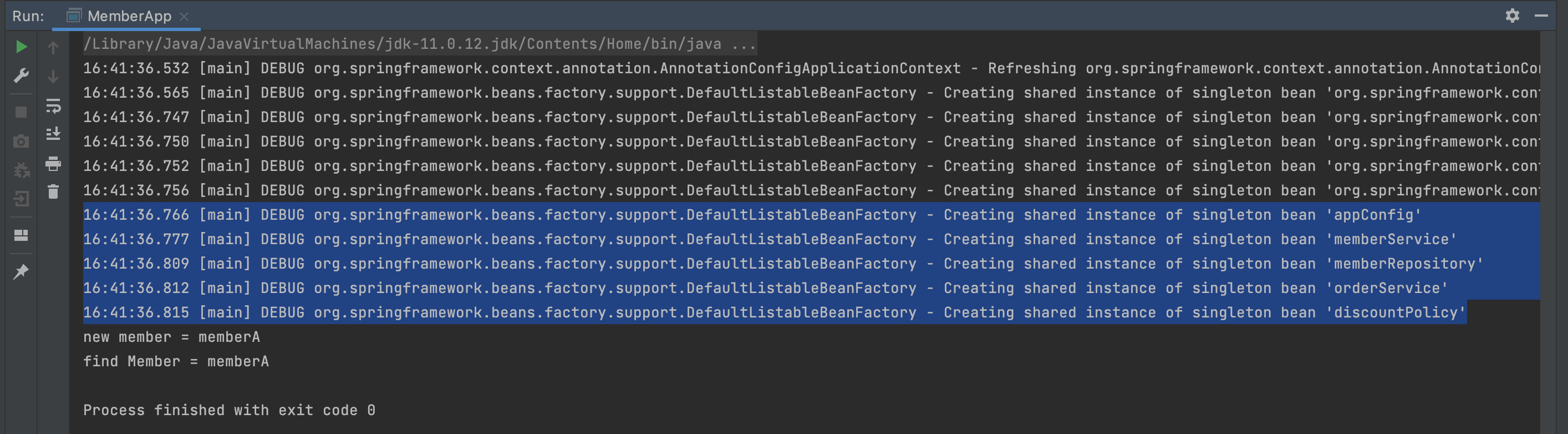
Task: Toggle pin tab for the run window
Action: 21,272
